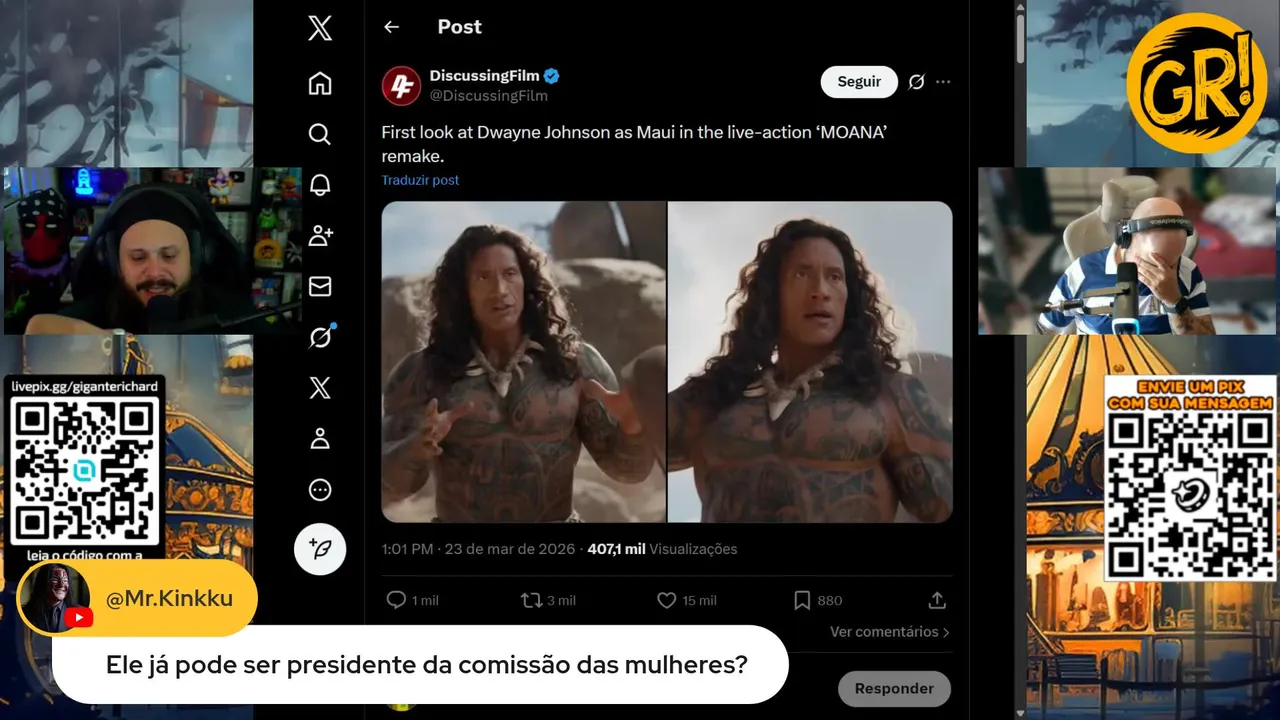The width and height of the screenshot is (1280, 720).
Task: Open the Explore search icon
Action: tap(320, 134)
